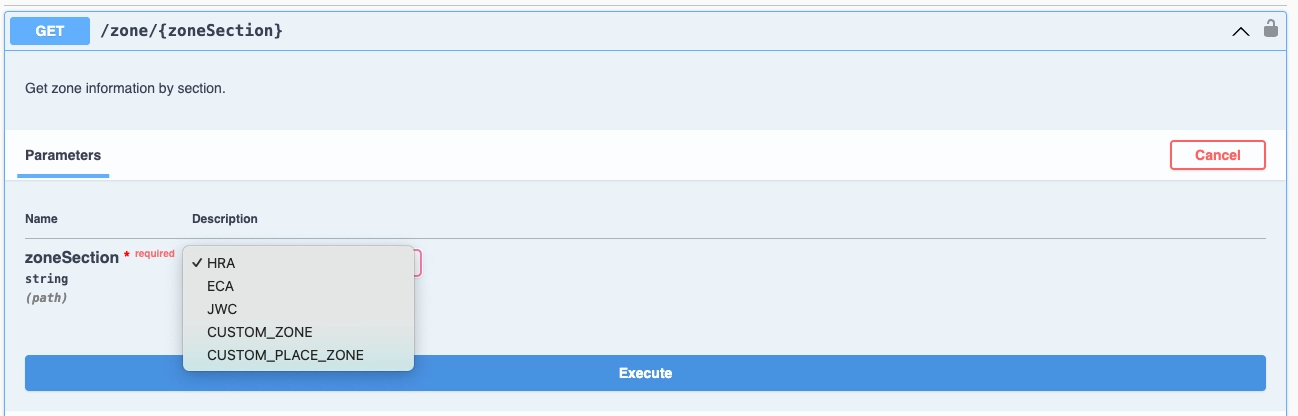This screenshot has width=1298, height=416.
Task: Click the /zone/{zoneSection} endpoint path
Action: click(192, 31)
